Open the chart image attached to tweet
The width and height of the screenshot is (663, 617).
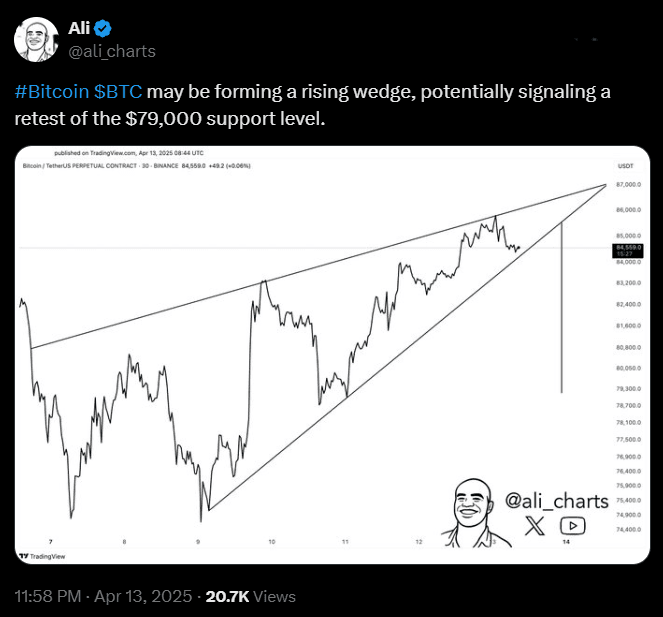pos(332,355)
